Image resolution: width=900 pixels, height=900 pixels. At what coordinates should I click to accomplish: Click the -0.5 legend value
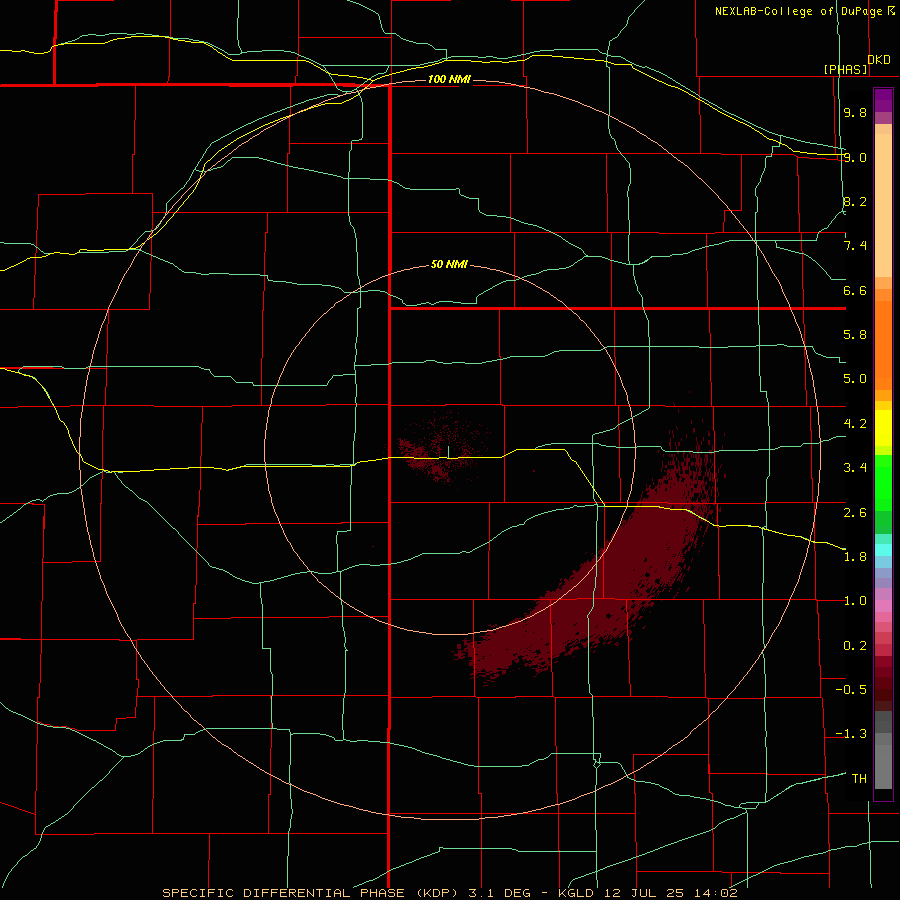click(x=851, y=690)
